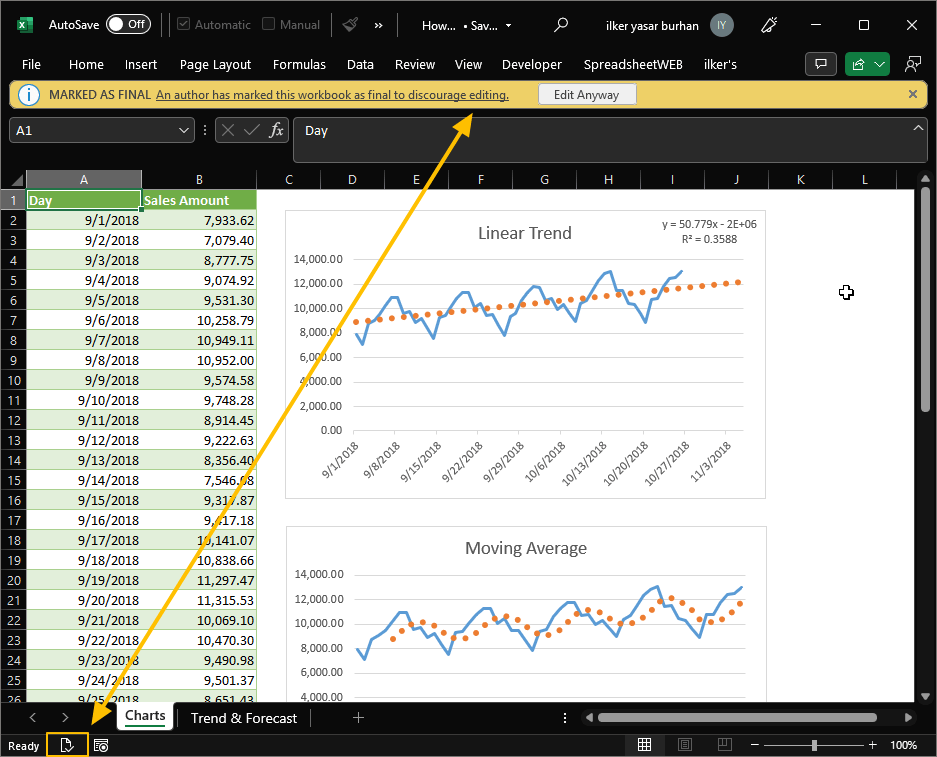Click the IY user account avatar
Image resolution: width=937 pixels, height=757 pixels.
click(x=722, y=25)
